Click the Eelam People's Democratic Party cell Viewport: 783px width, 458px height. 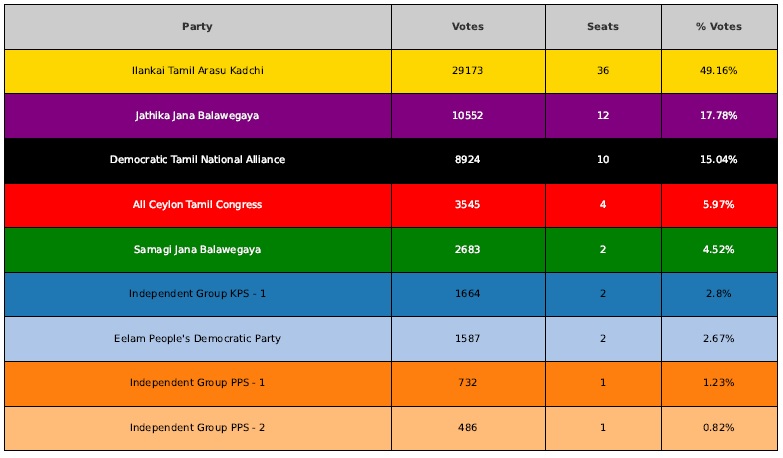tap(198, 339)
